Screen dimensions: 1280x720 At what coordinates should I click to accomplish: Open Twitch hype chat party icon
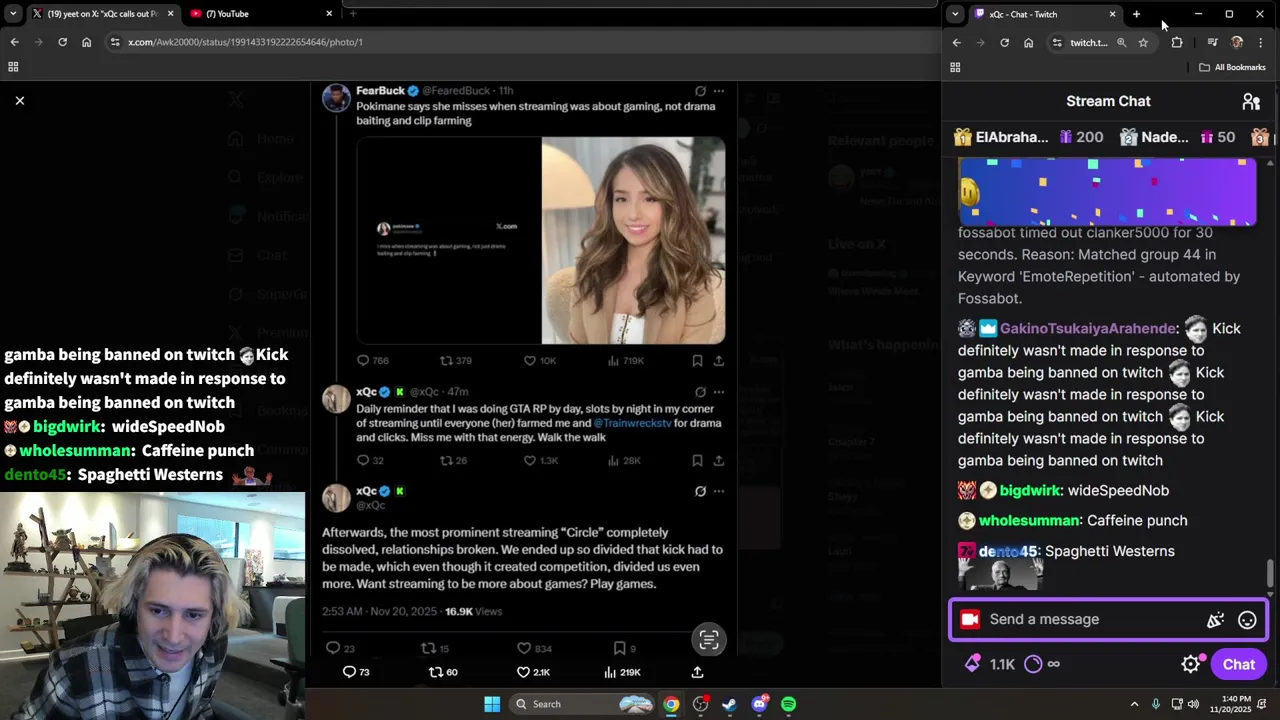[x=1215, y=620]
